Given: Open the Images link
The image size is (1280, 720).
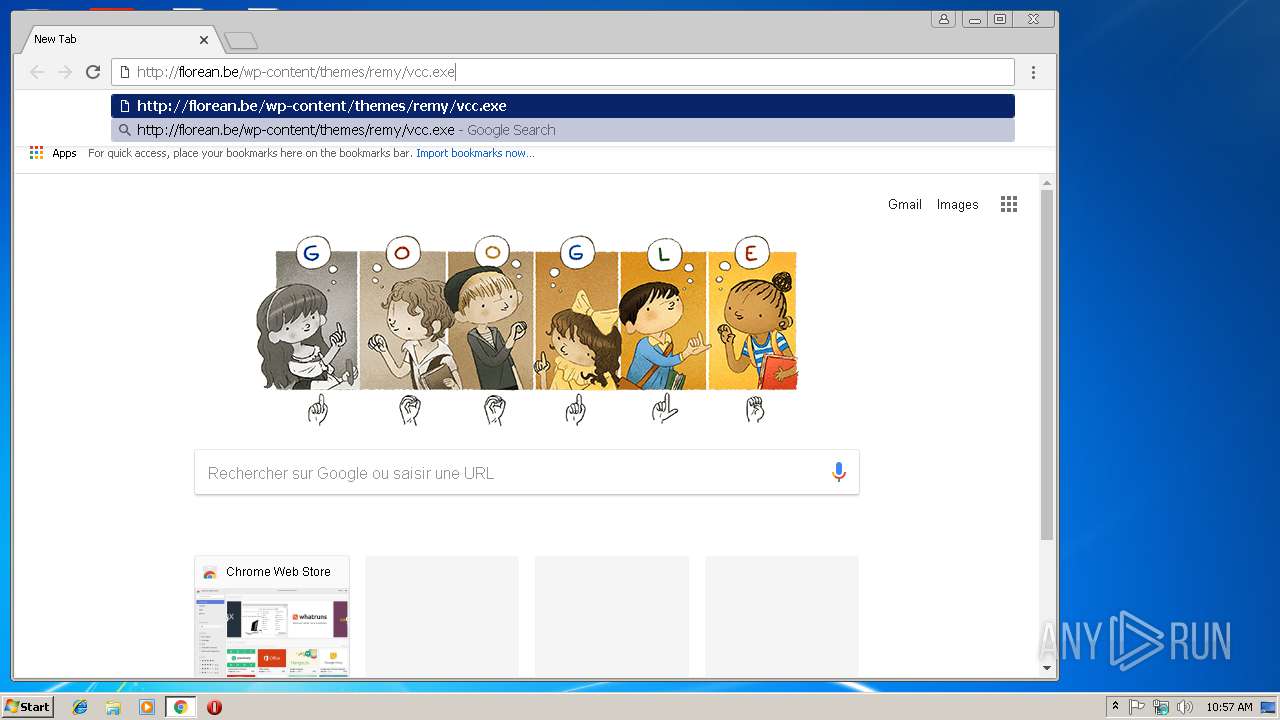Looking at the screenshot, I should pyautogui.click(x=957, y=204).
